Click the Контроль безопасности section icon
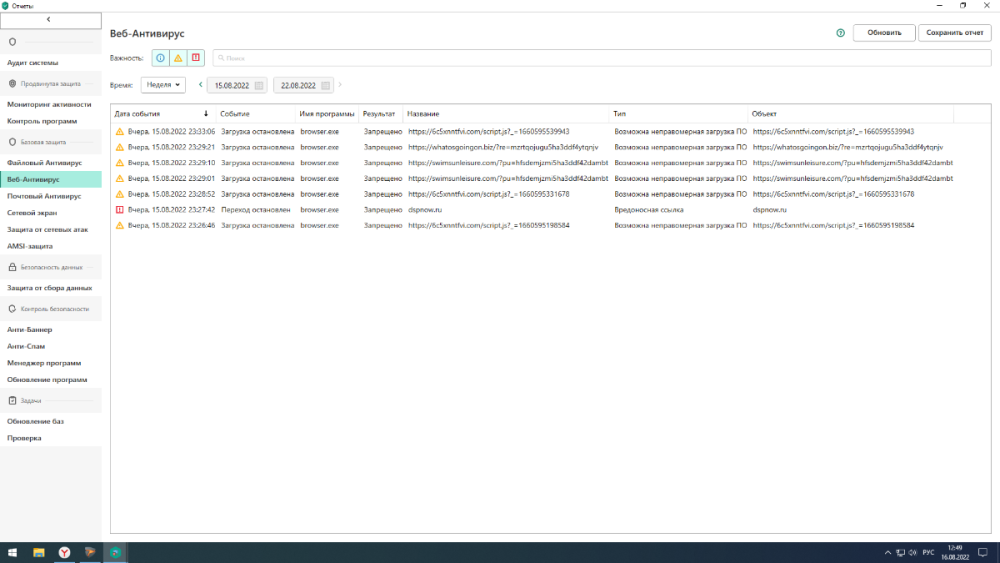Image resolution: width=1000 pixels, height=563 pixels. 12,309
